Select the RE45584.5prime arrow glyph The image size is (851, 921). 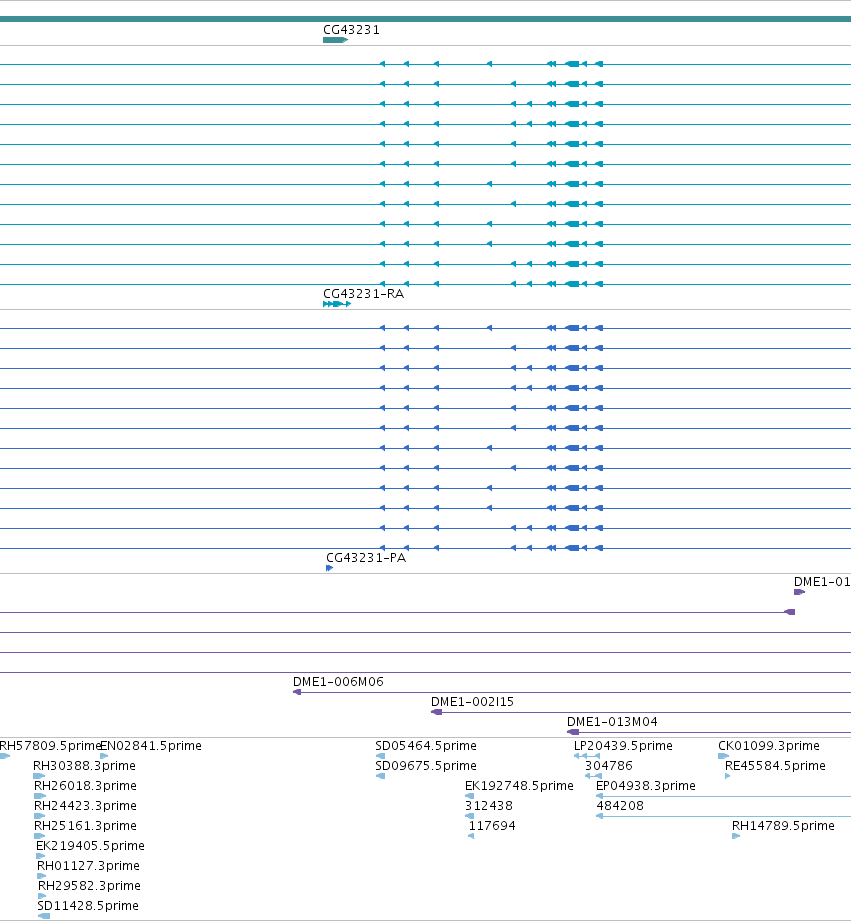[x=728, y=776]
